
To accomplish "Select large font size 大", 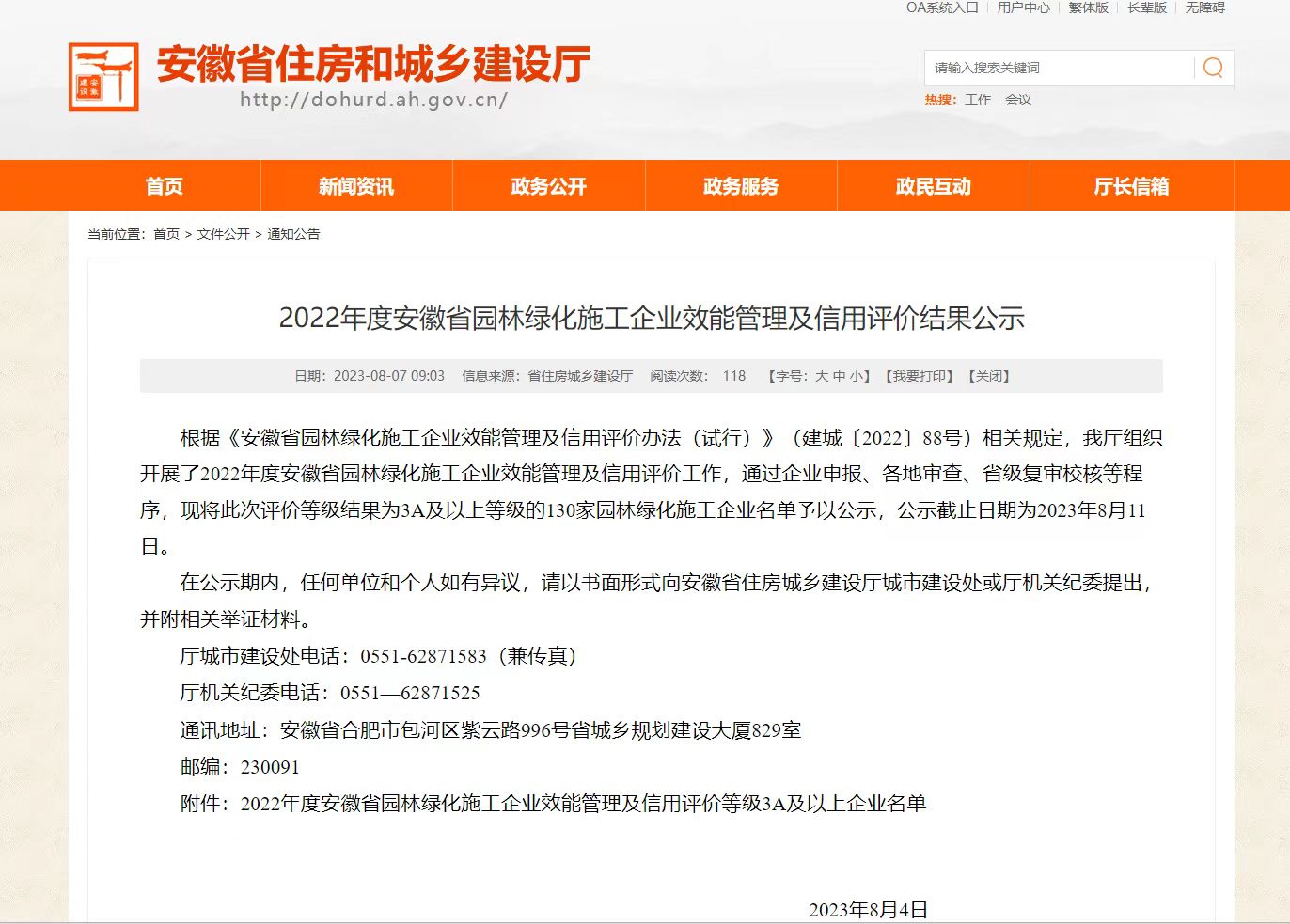I will [x=821, y=375].
